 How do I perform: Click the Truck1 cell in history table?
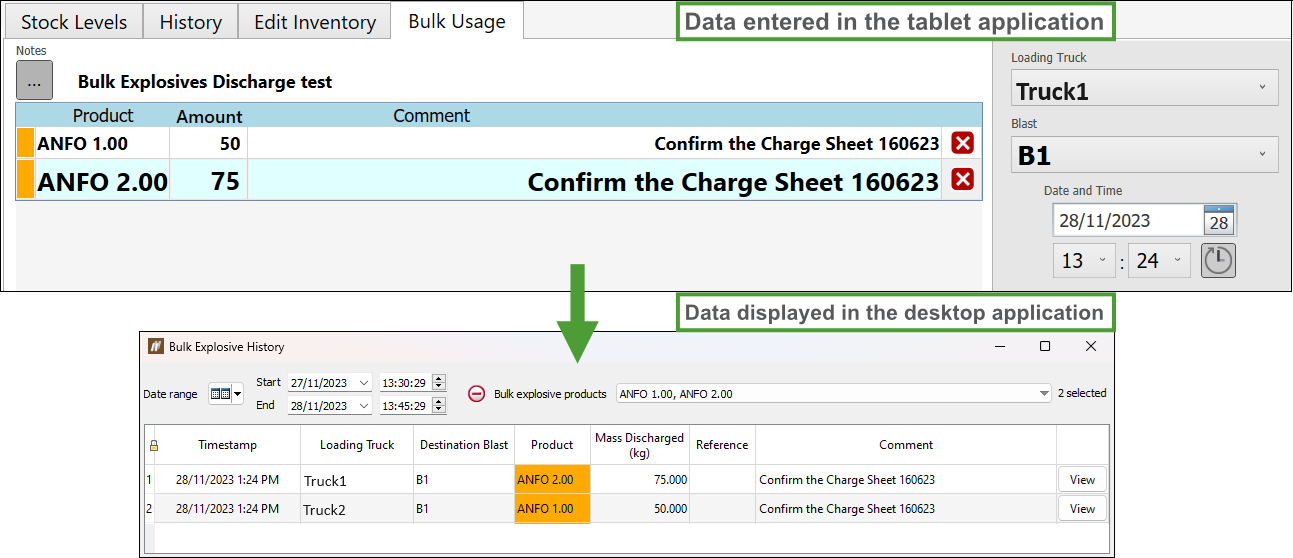(357, 480)
